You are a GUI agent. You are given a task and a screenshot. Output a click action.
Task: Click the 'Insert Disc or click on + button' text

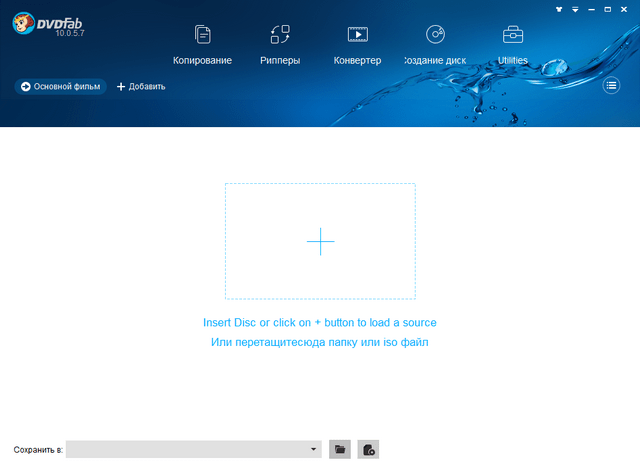320,322
